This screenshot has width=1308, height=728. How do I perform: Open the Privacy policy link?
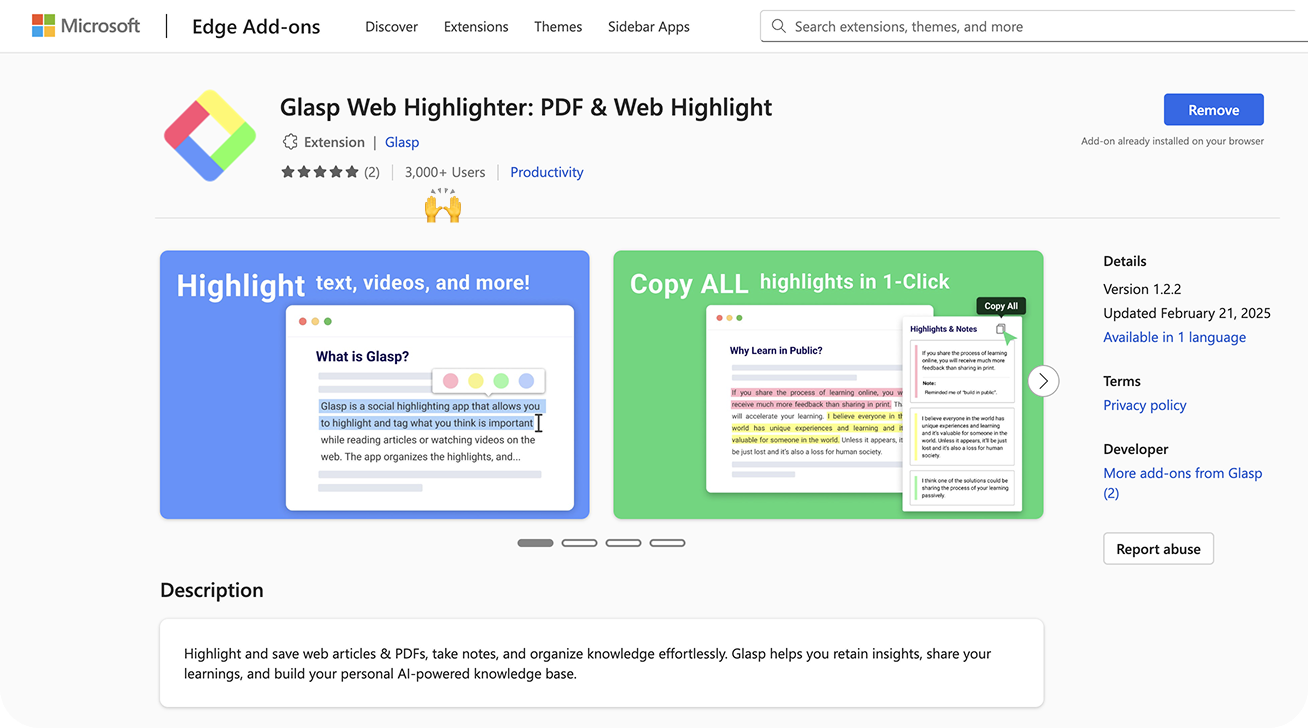click(1145, 405)
